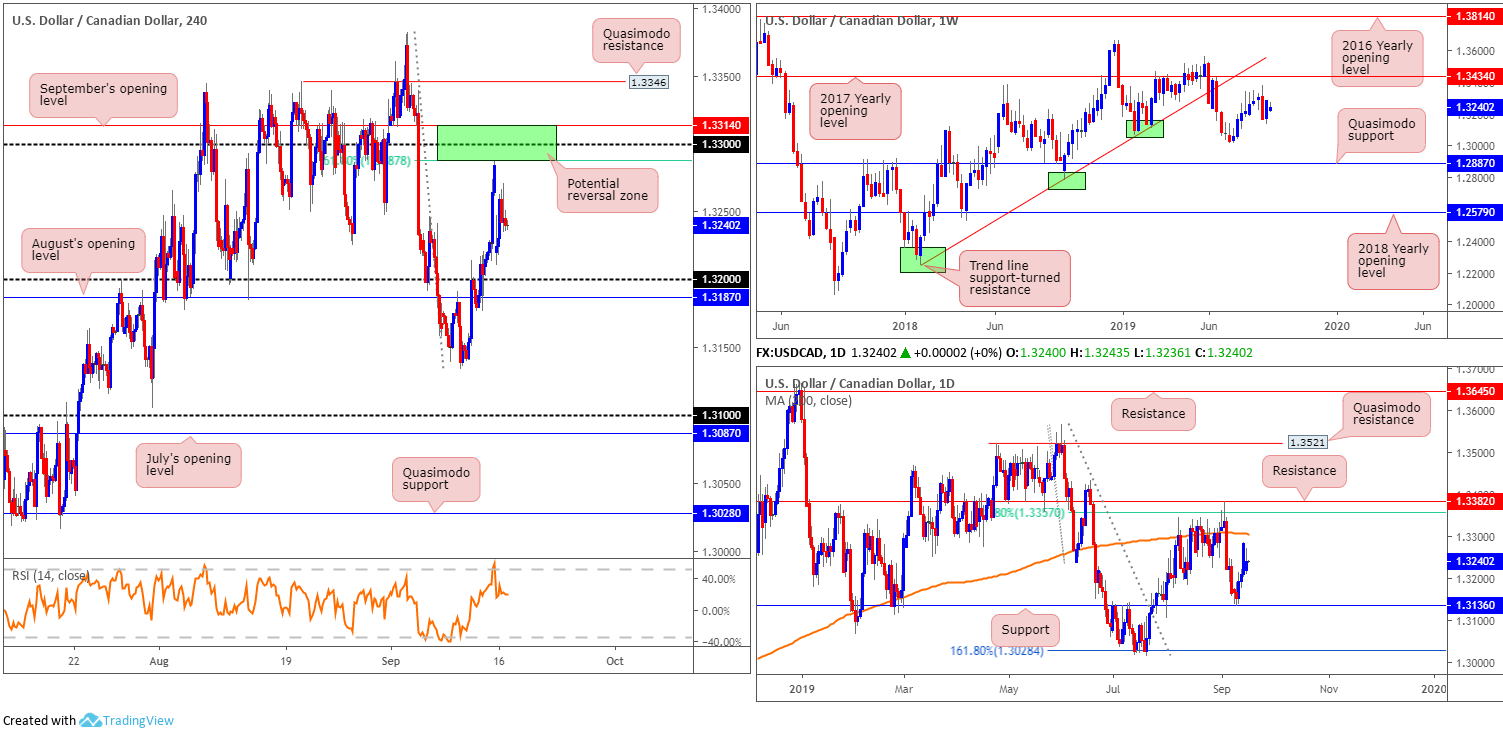Screen dimensions: 1503x730
Task: Select the green potential reversal zone rectangle
Action: point(496,143)
